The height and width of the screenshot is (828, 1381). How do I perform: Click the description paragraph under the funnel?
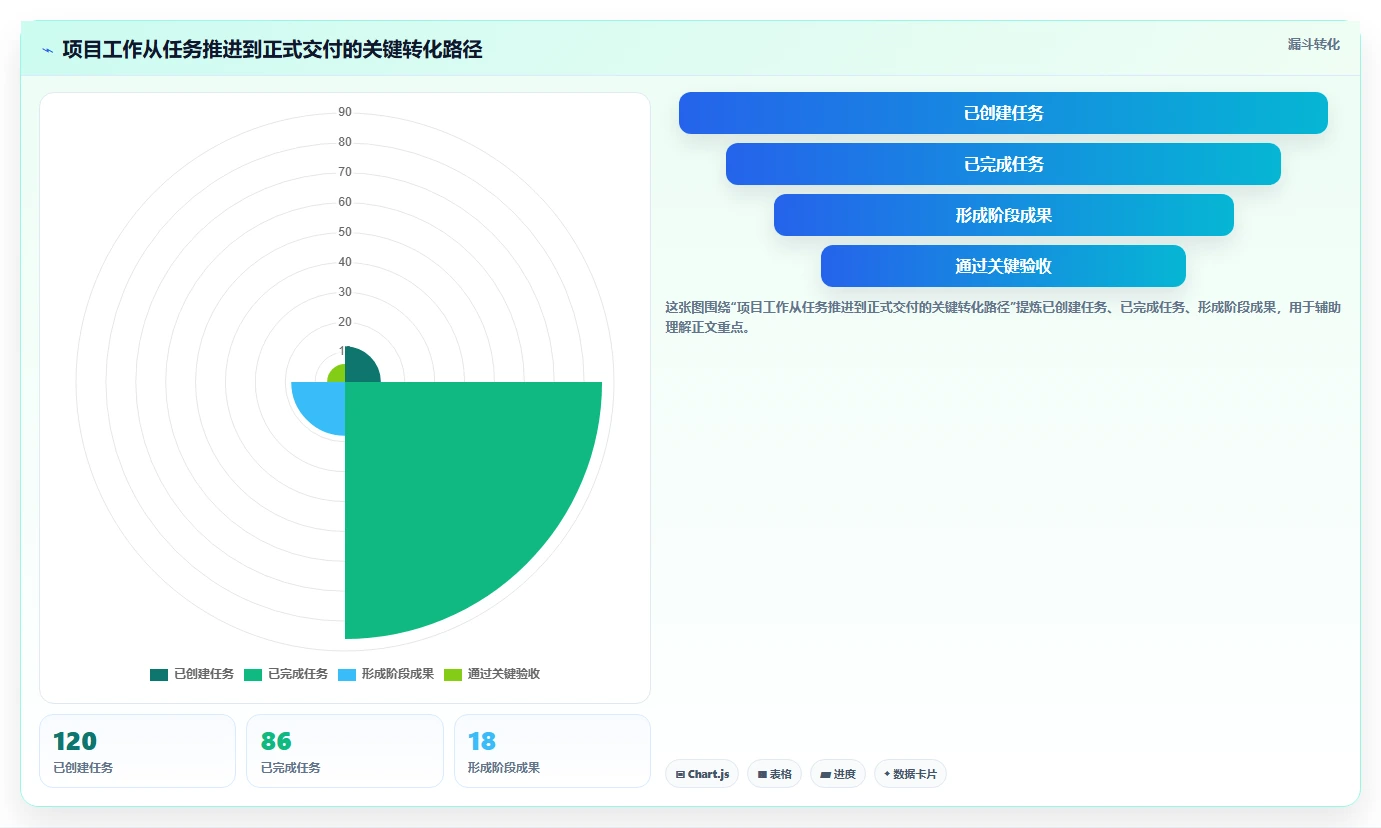pos(1003,317)
